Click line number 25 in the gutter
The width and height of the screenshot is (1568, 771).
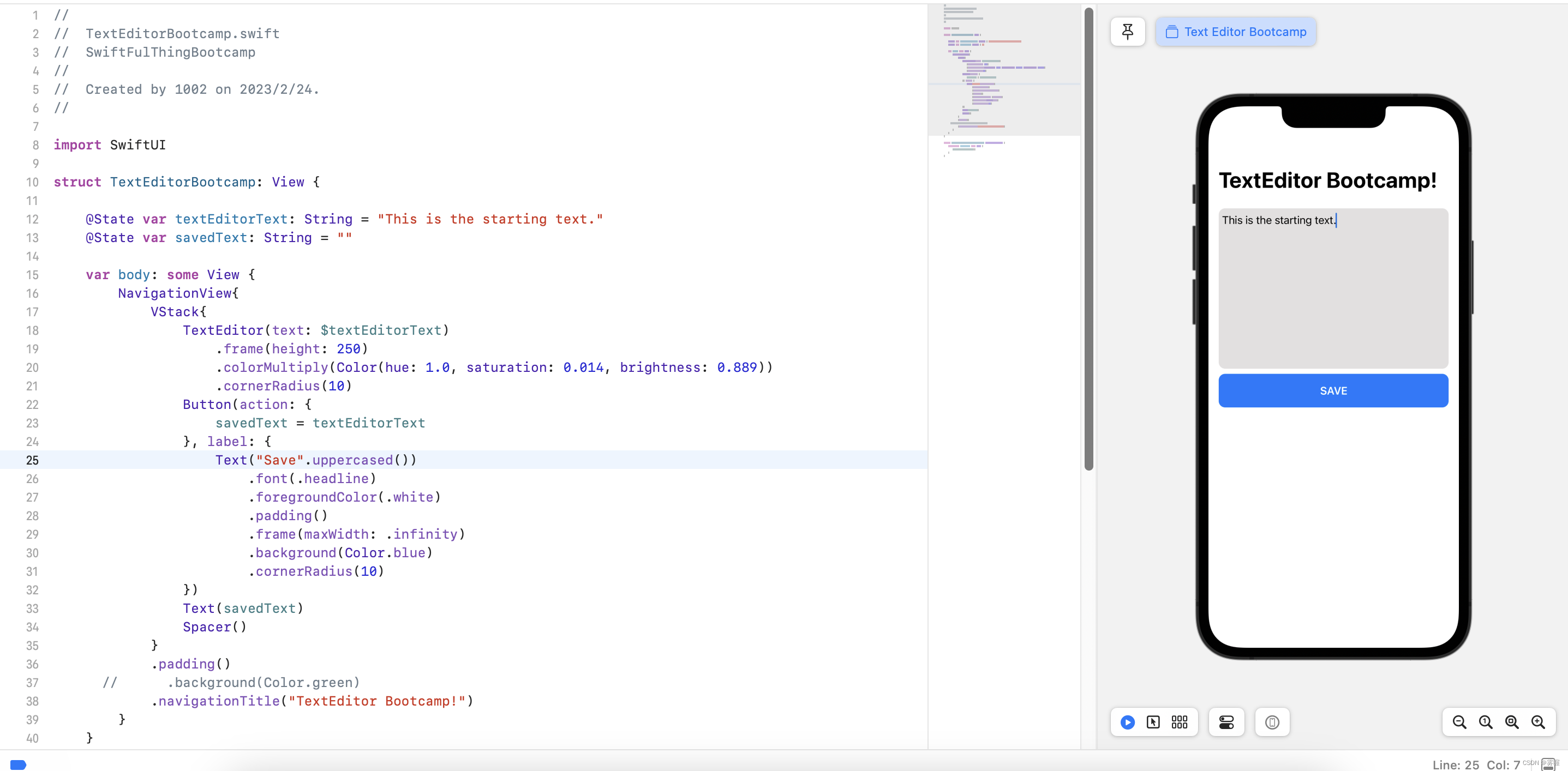32,460
